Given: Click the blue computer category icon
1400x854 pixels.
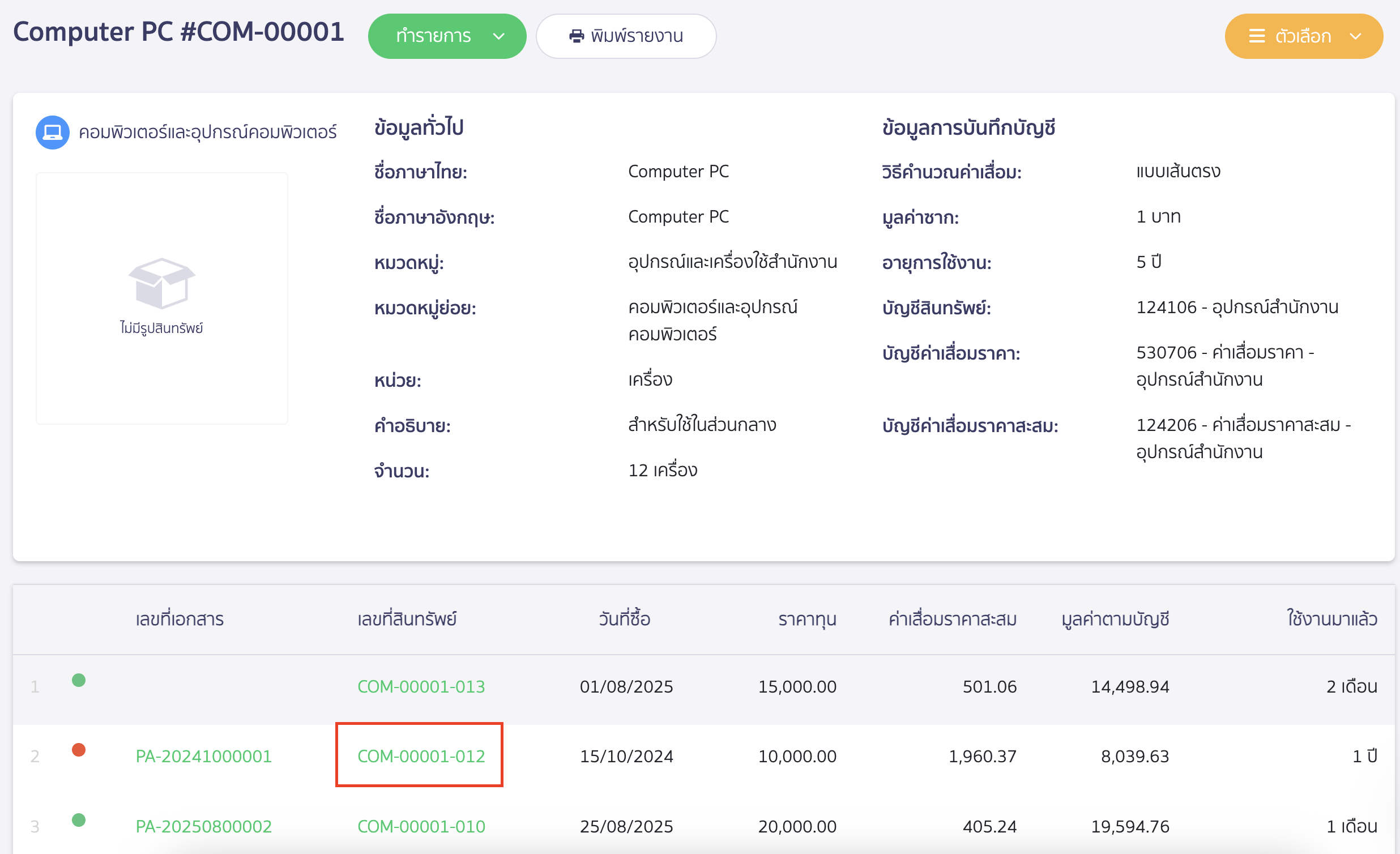Looking at the screenshot, I should [x=52, y=132].
